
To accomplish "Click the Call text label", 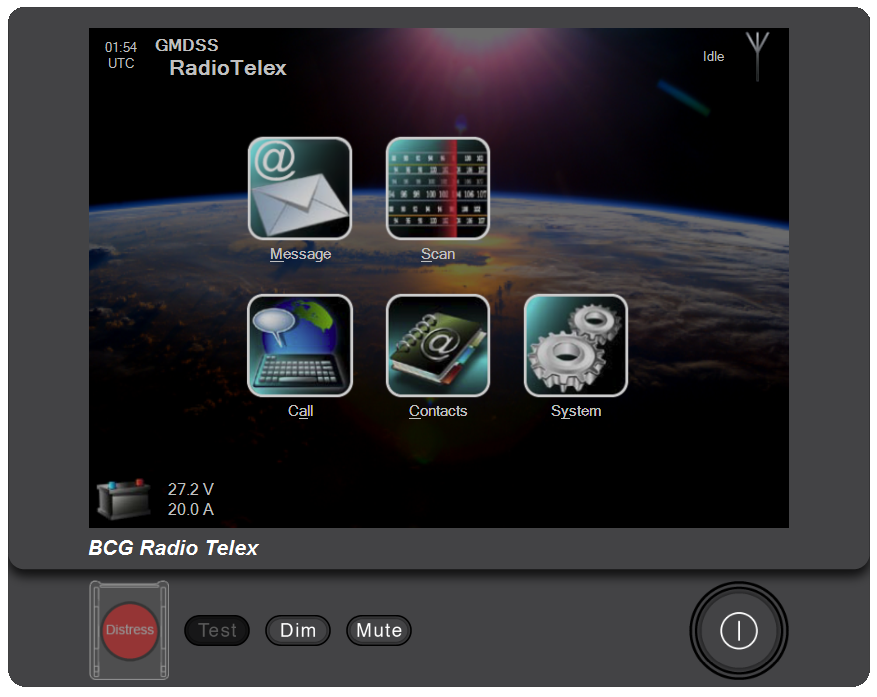I will point(300,411).
